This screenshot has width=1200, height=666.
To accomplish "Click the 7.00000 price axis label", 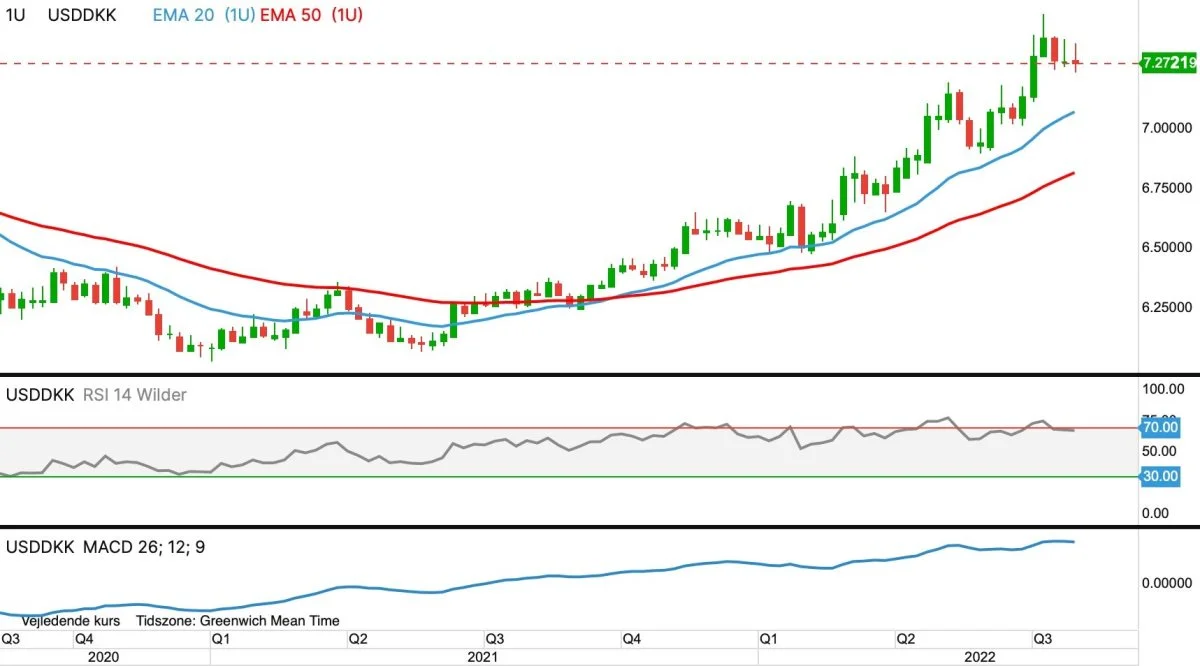I will click(x=1168, y=128).
